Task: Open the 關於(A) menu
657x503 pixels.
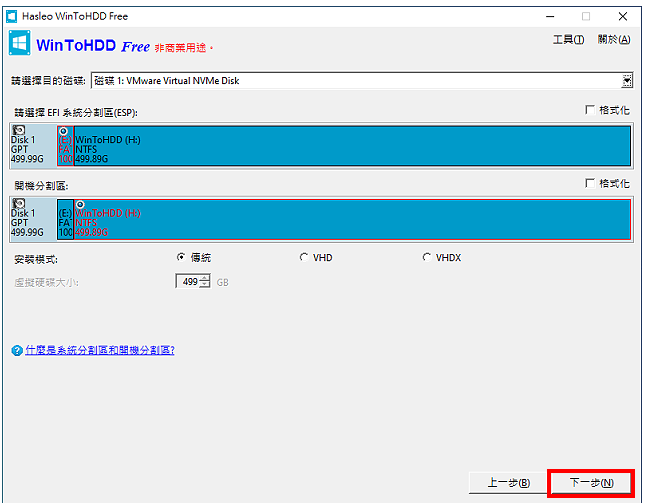Action: click(614, 39)
